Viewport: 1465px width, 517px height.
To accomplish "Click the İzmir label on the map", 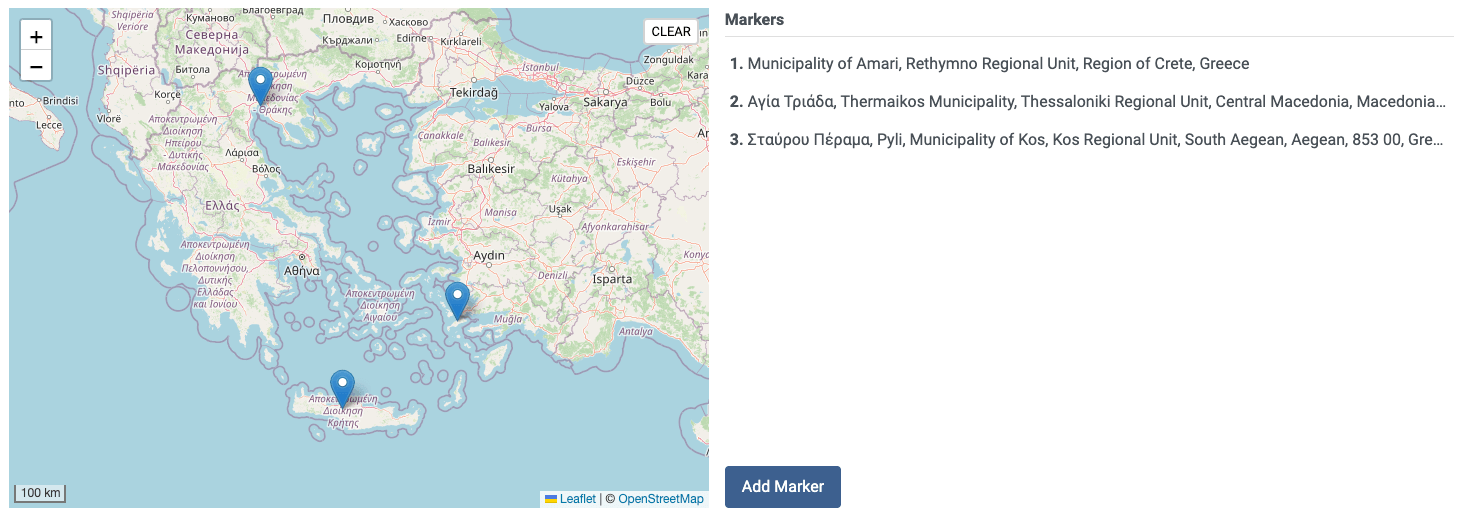I will (x=439, y=221).
